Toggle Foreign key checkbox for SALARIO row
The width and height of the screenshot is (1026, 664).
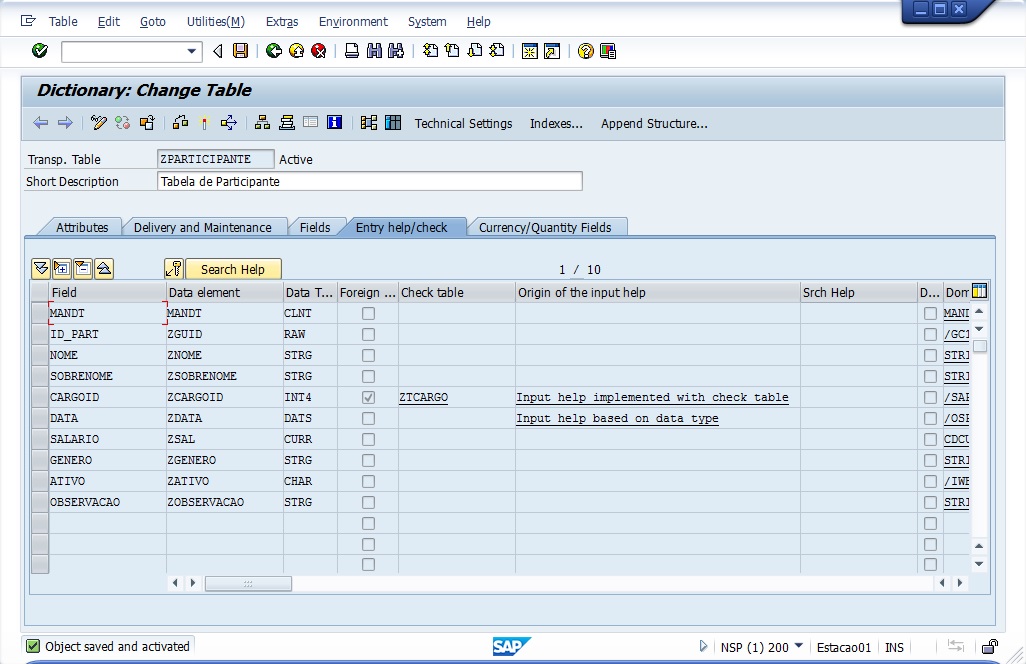tap(368, 440)
